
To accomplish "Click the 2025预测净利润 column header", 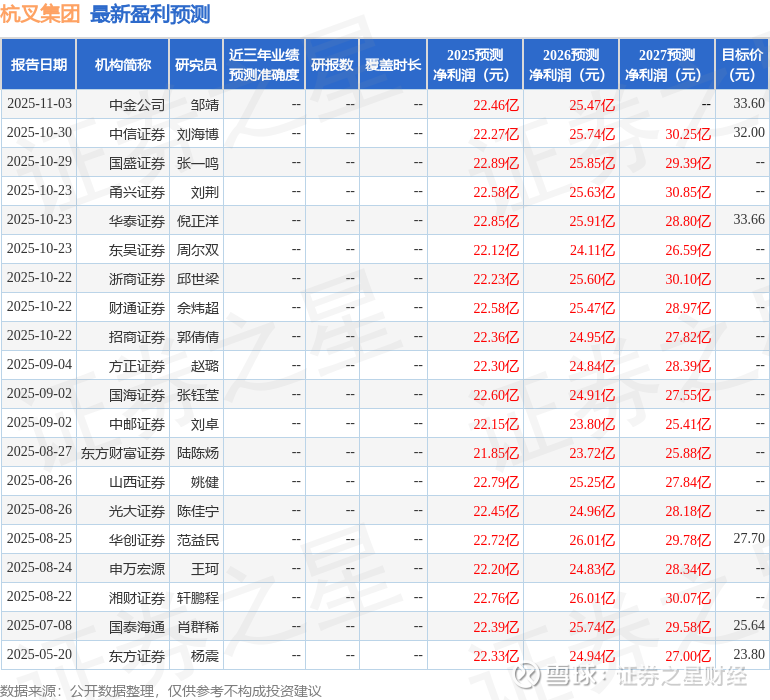I will tap(475, 64).
